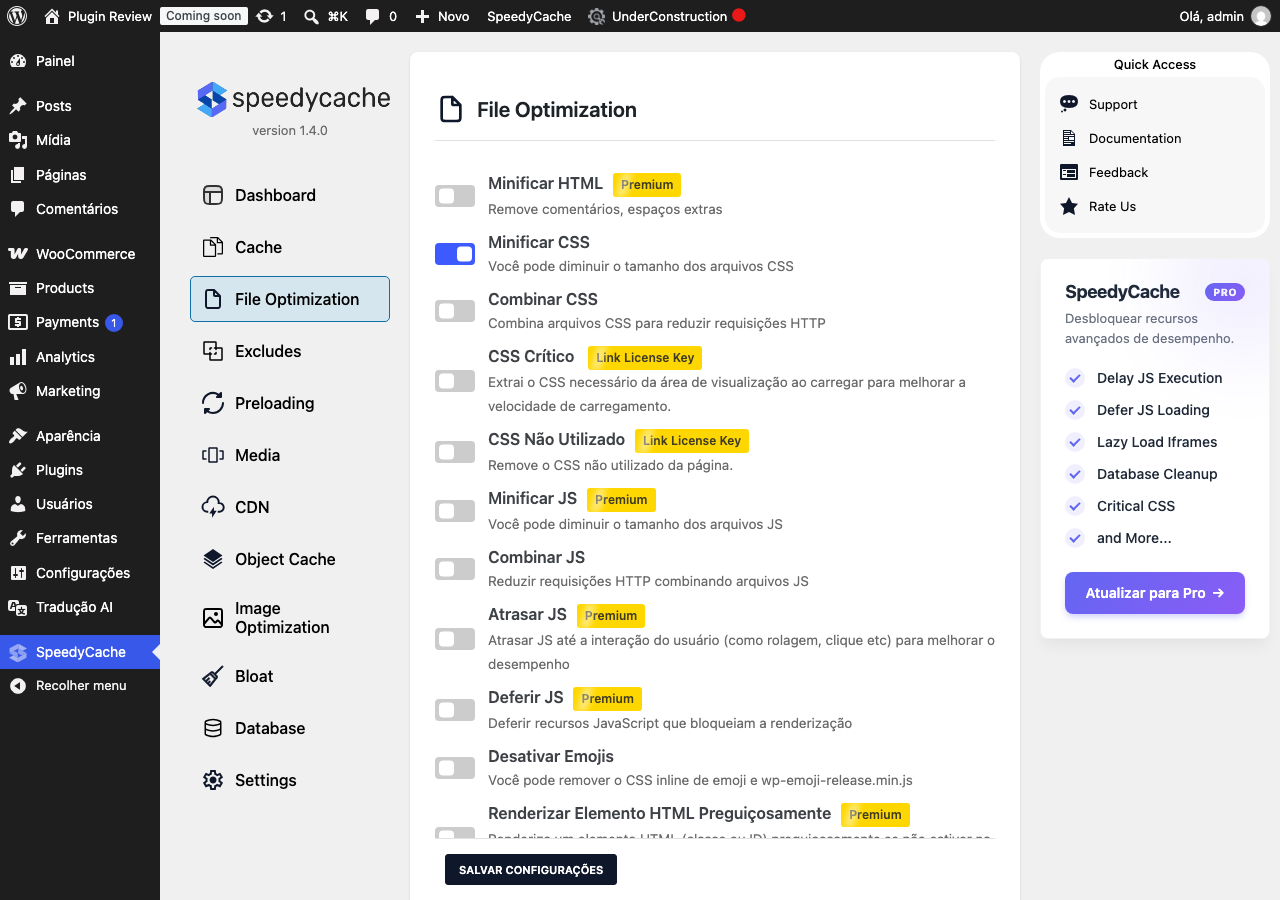Screen dimensions: 1280x900
Task: Click the Lazy Load Iframes feature text
Action: coord(1157,442)
